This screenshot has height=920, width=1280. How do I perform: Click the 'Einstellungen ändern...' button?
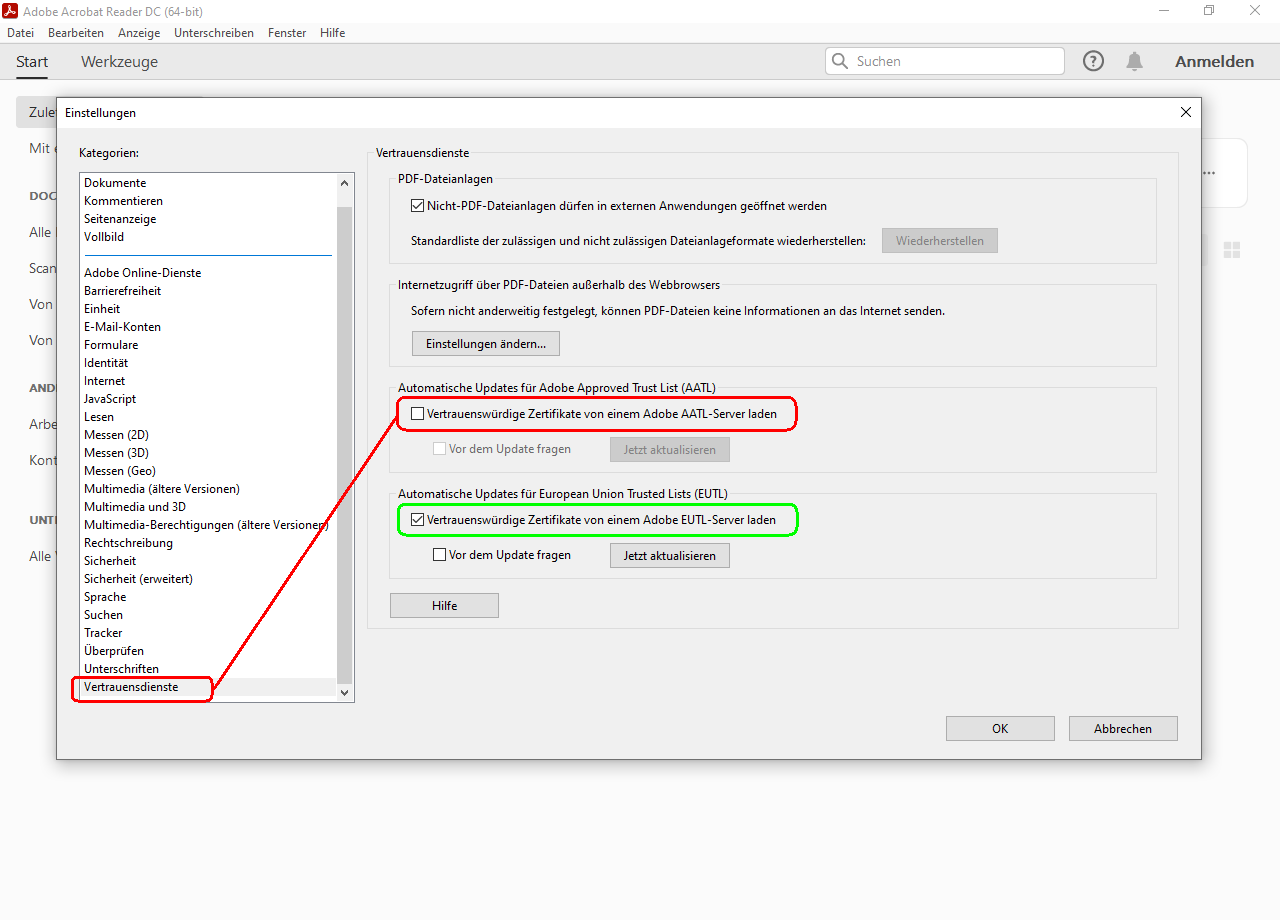[486, 343]
